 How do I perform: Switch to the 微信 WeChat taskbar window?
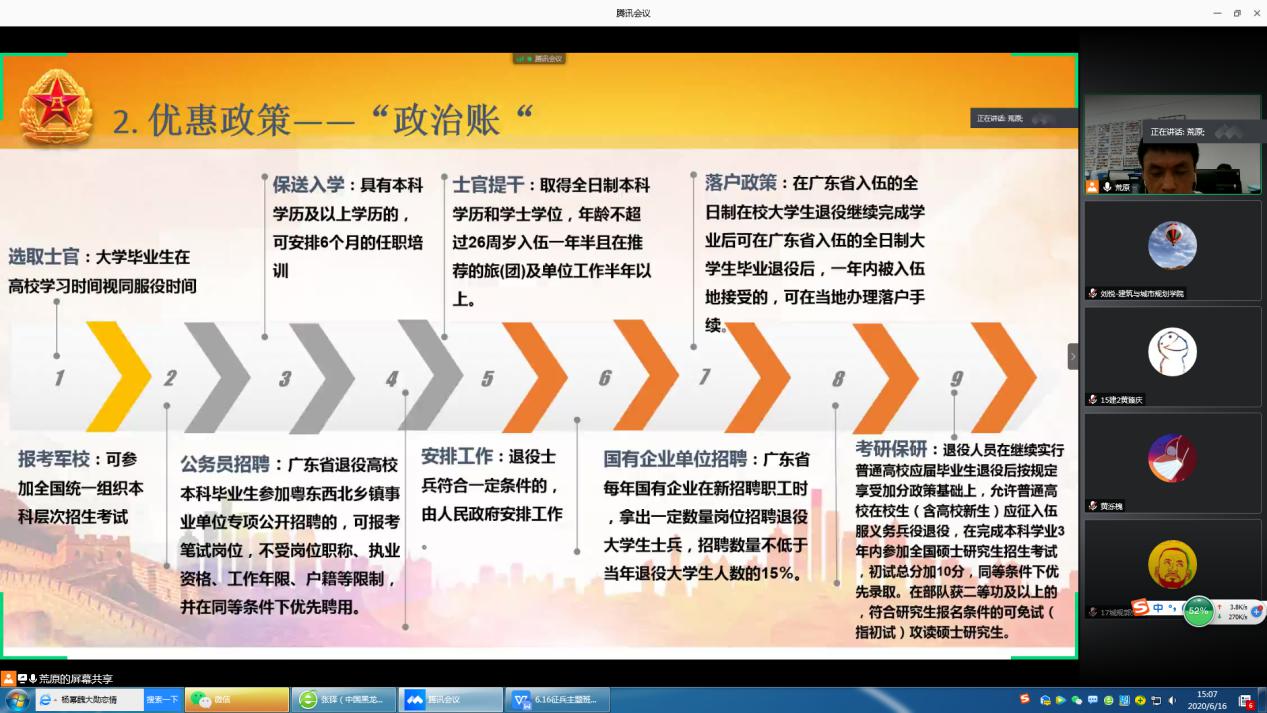click(238, 700)
